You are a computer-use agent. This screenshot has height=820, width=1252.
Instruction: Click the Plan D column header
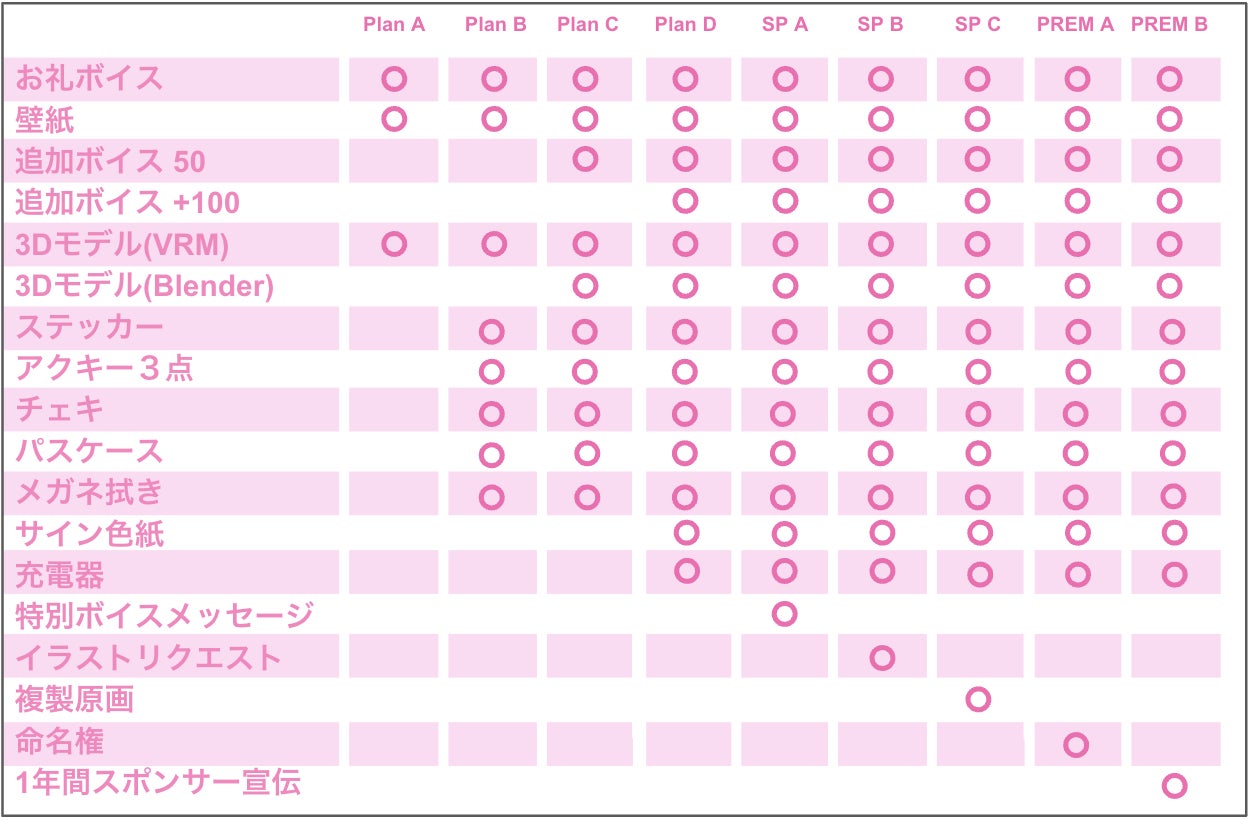click(x=685, y=25)
